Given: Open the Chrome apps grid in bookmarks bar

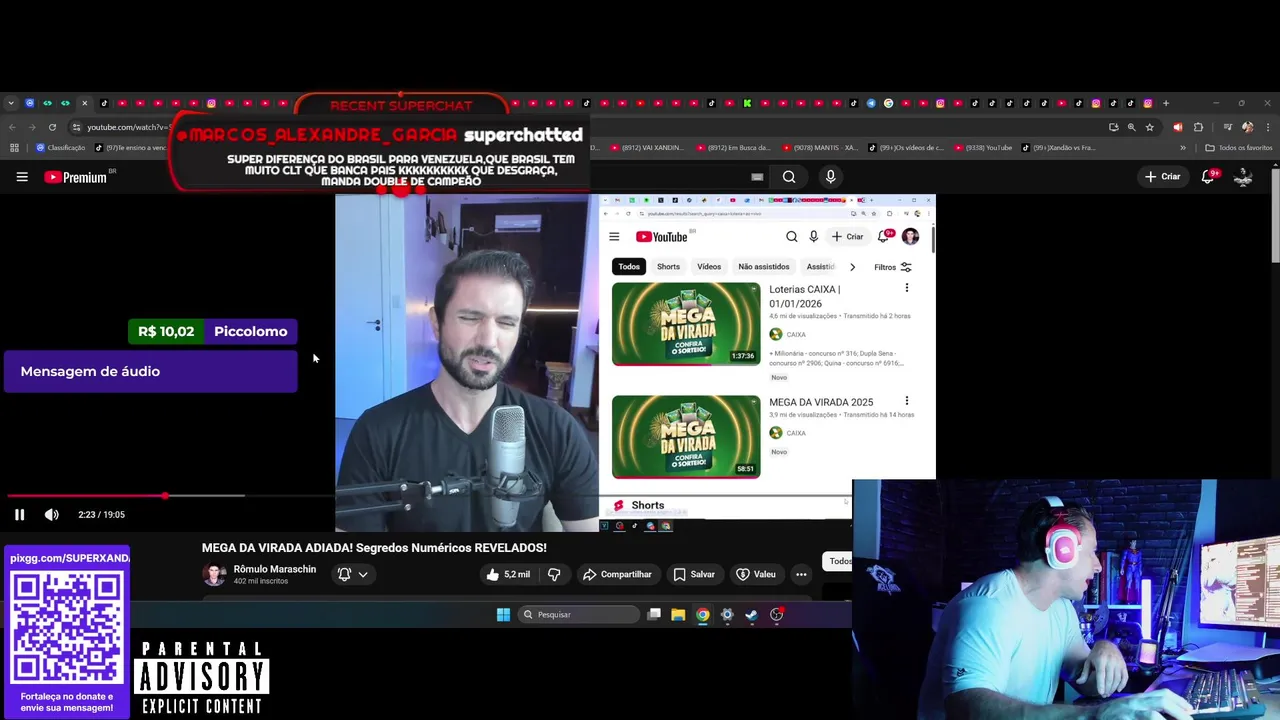Looking at the screenshot, I should click(x=14, y=148).
